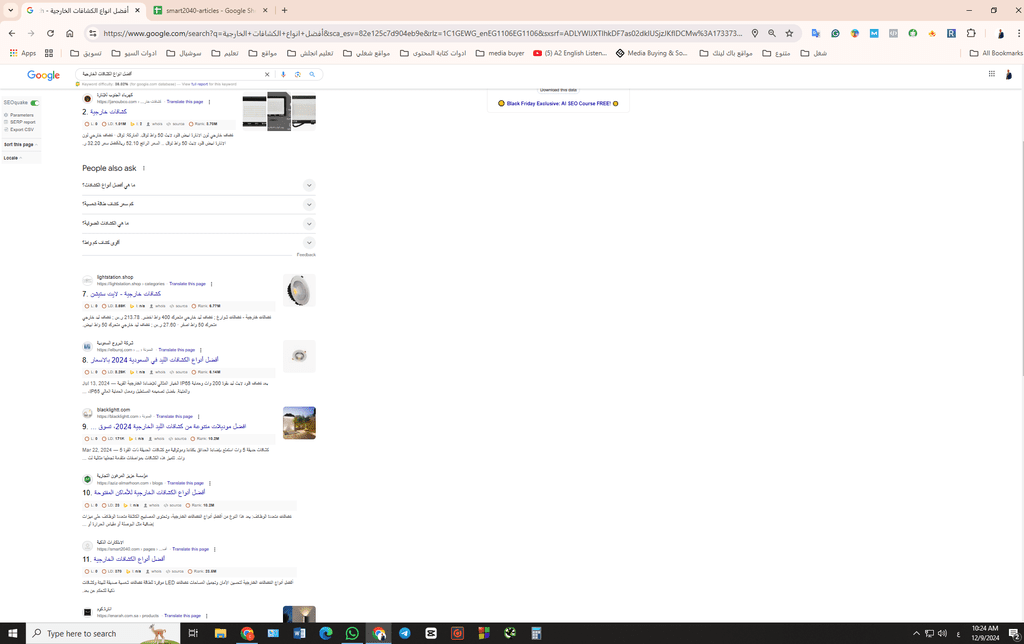The width and height of the screenshot is (1024, 644).
Task: Open File Explorer from the taskbar
Action: point(220,633)
